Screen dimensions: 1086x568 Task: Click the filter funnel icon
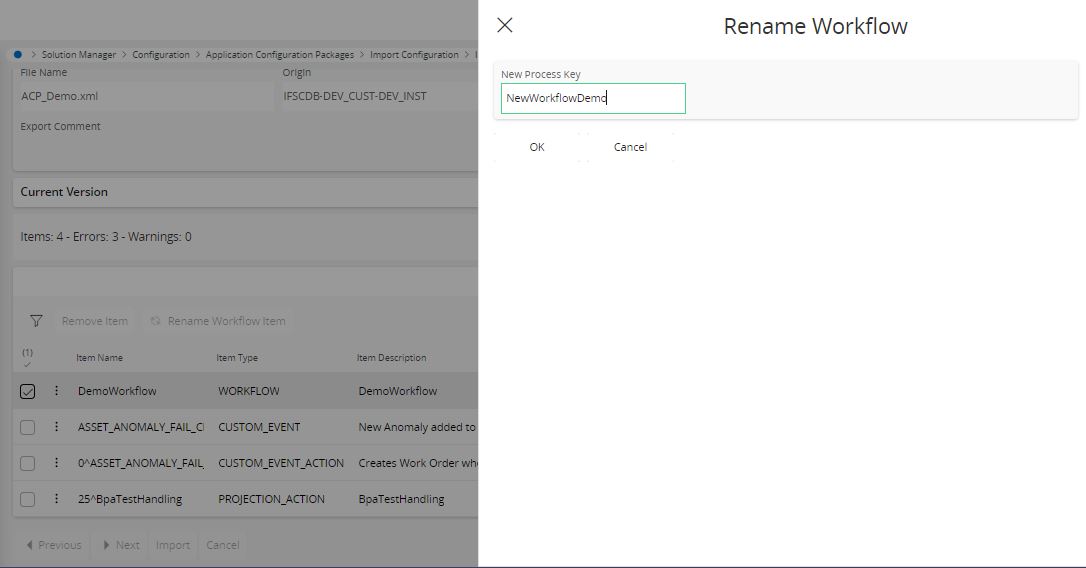coord(36,321)
